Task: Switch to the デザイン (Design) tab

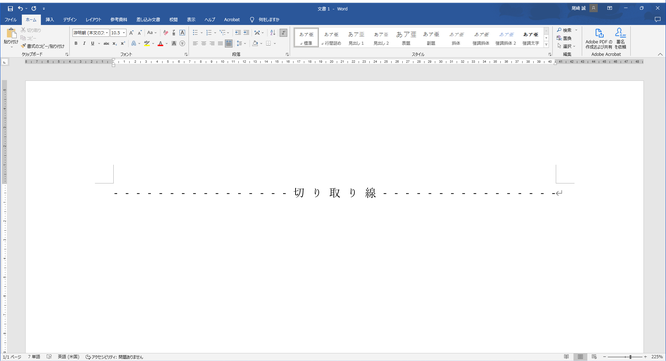Action: coord(70,20)
